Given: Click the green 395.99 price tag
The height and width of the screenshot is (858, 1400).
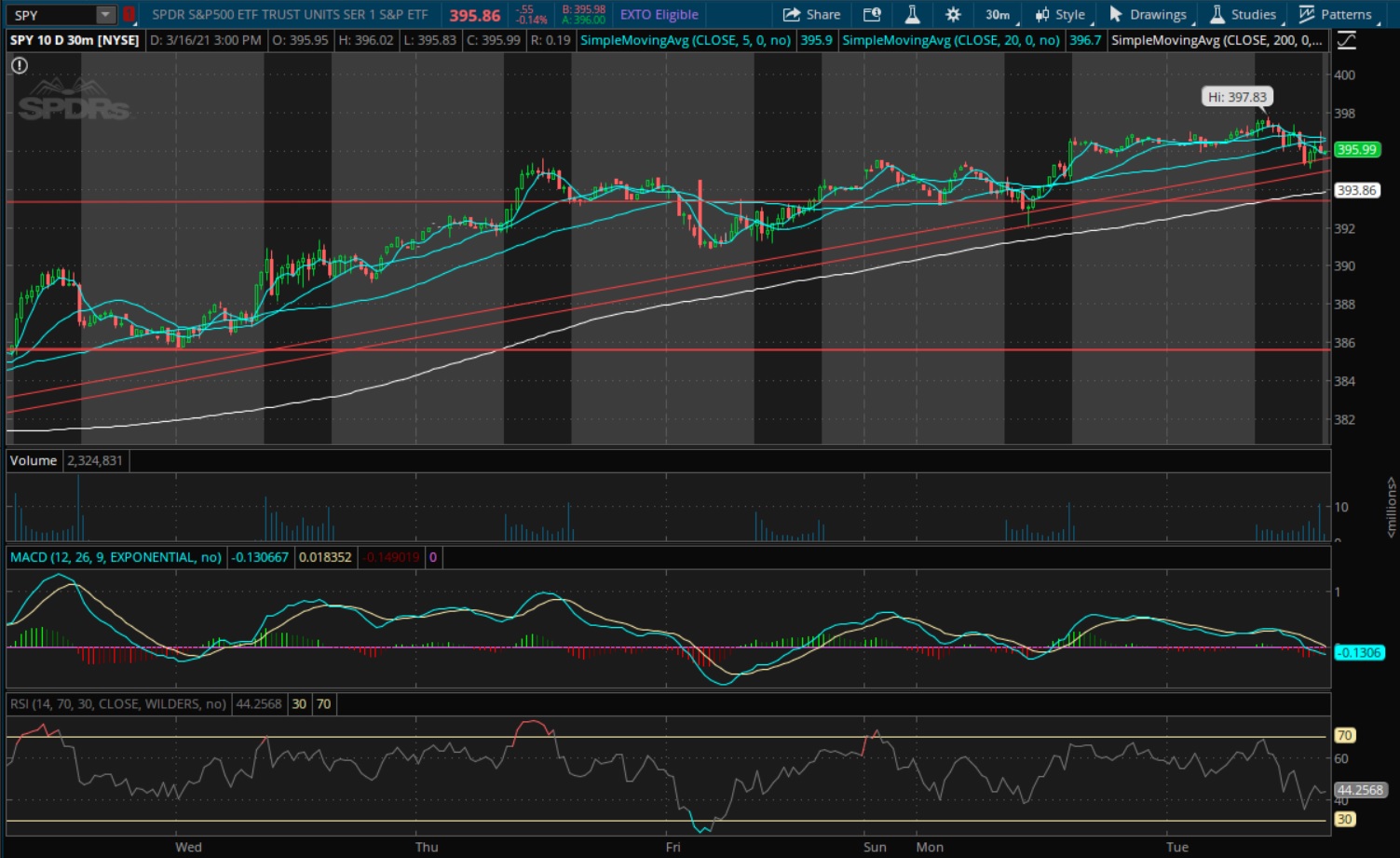Looking at the screenshot, I should (1356, 150).
